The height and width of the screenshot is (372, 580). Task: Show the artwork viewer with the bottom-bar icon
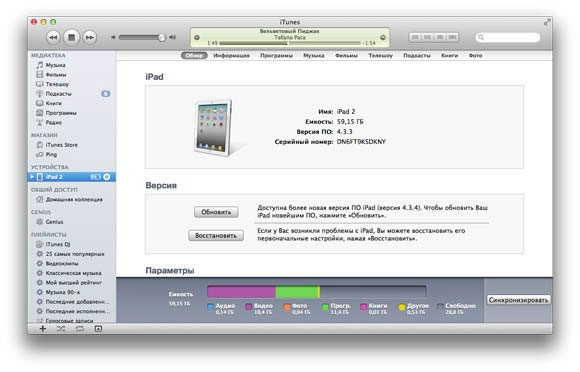pyautogui.click(x=98, y=329)
